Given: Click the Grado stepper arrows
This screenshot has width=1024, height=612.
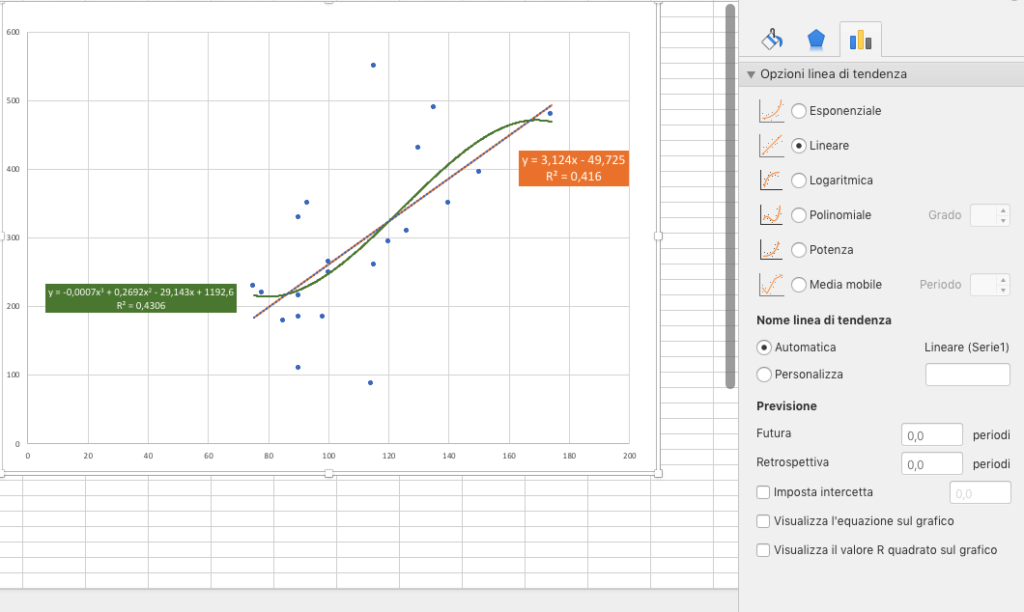Looking at the screenshot, I should (x=1003, y=215).
